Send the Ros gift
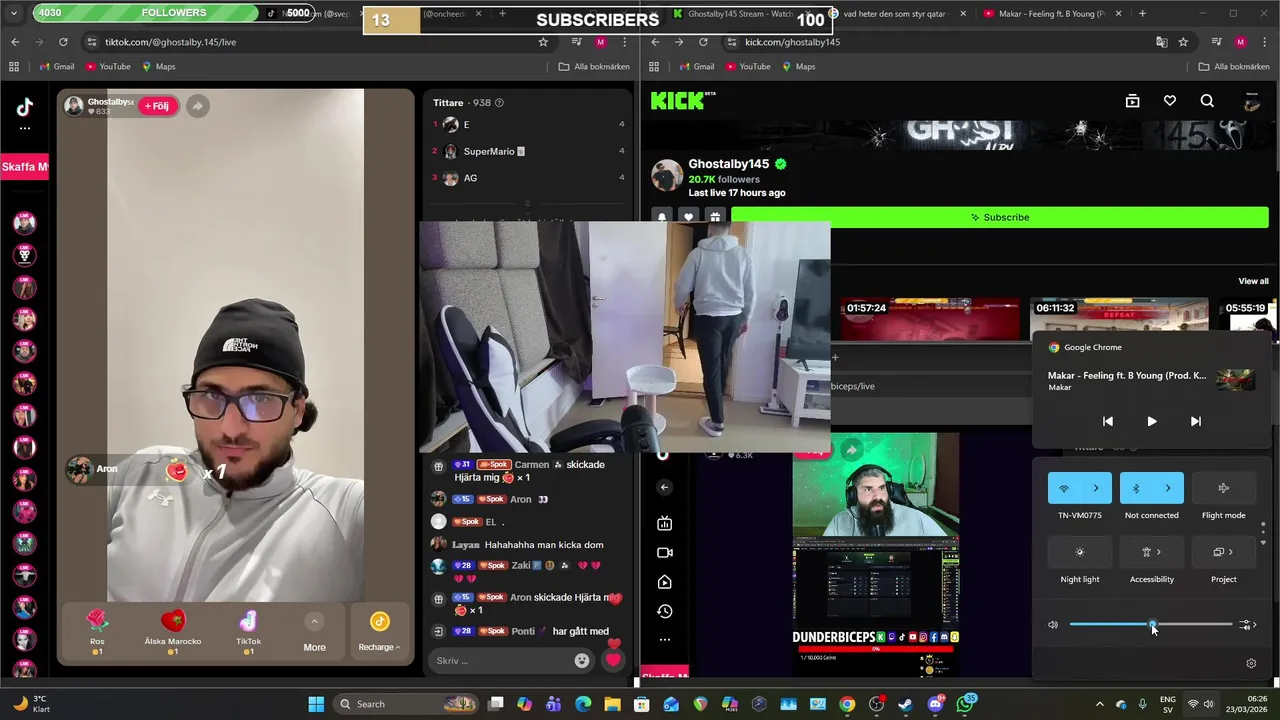Viewport: 1280px width, 720px height. click(97, 631)
